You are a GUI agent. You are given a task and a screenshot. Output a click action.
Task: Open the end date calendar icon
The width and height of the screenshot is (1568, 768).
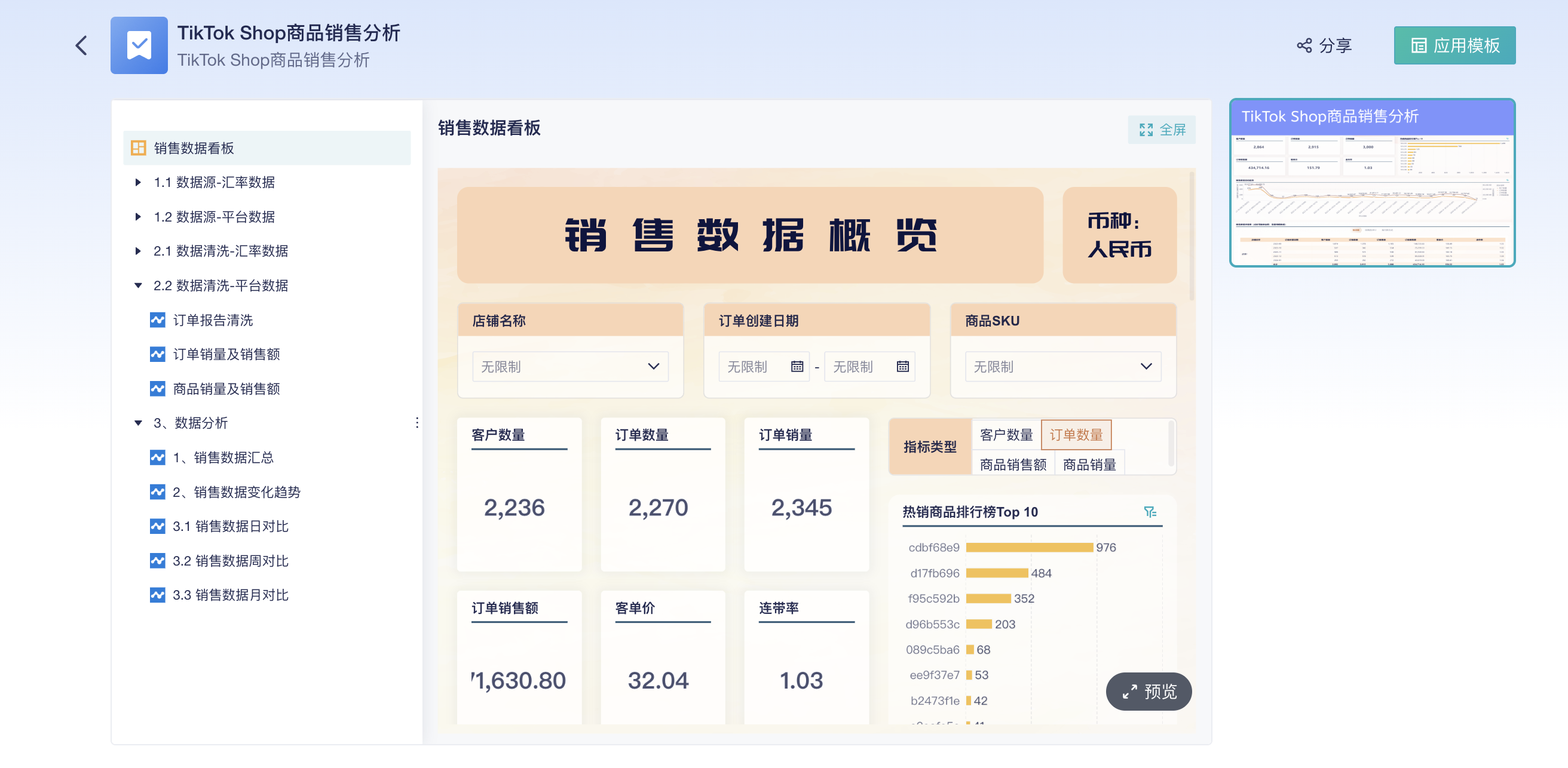(x=902, y=366)
